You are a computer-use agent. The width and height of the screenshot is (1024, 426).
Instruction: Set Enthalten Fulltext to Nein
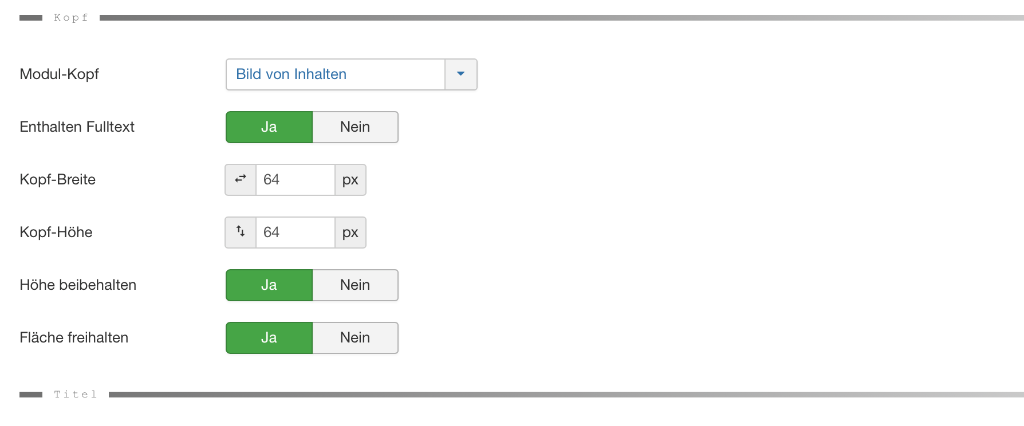(x=355, y=127)
